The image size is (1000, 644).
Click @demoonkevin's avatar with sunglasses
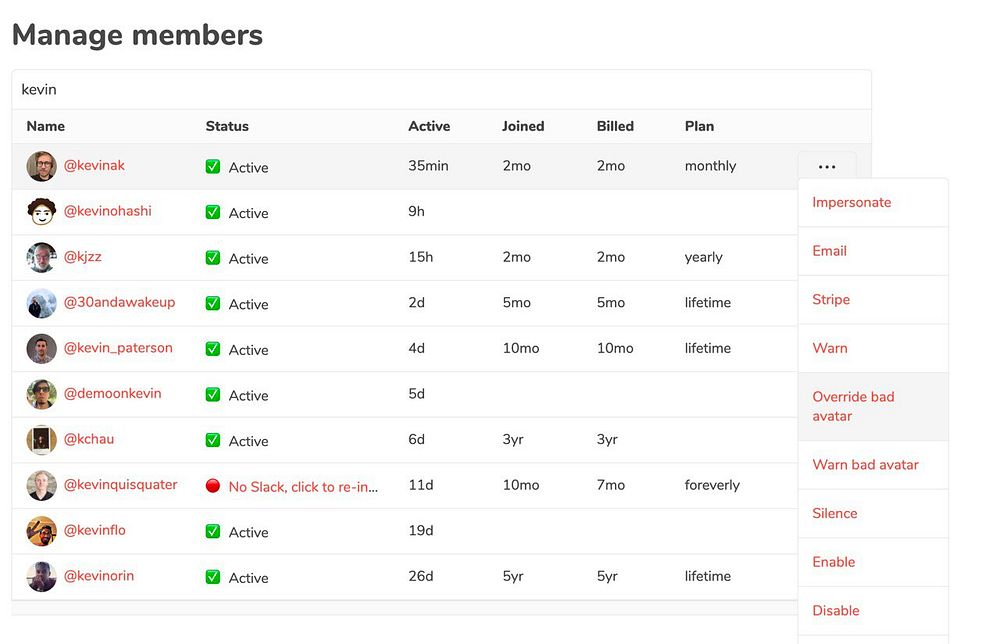coord(41,394)
